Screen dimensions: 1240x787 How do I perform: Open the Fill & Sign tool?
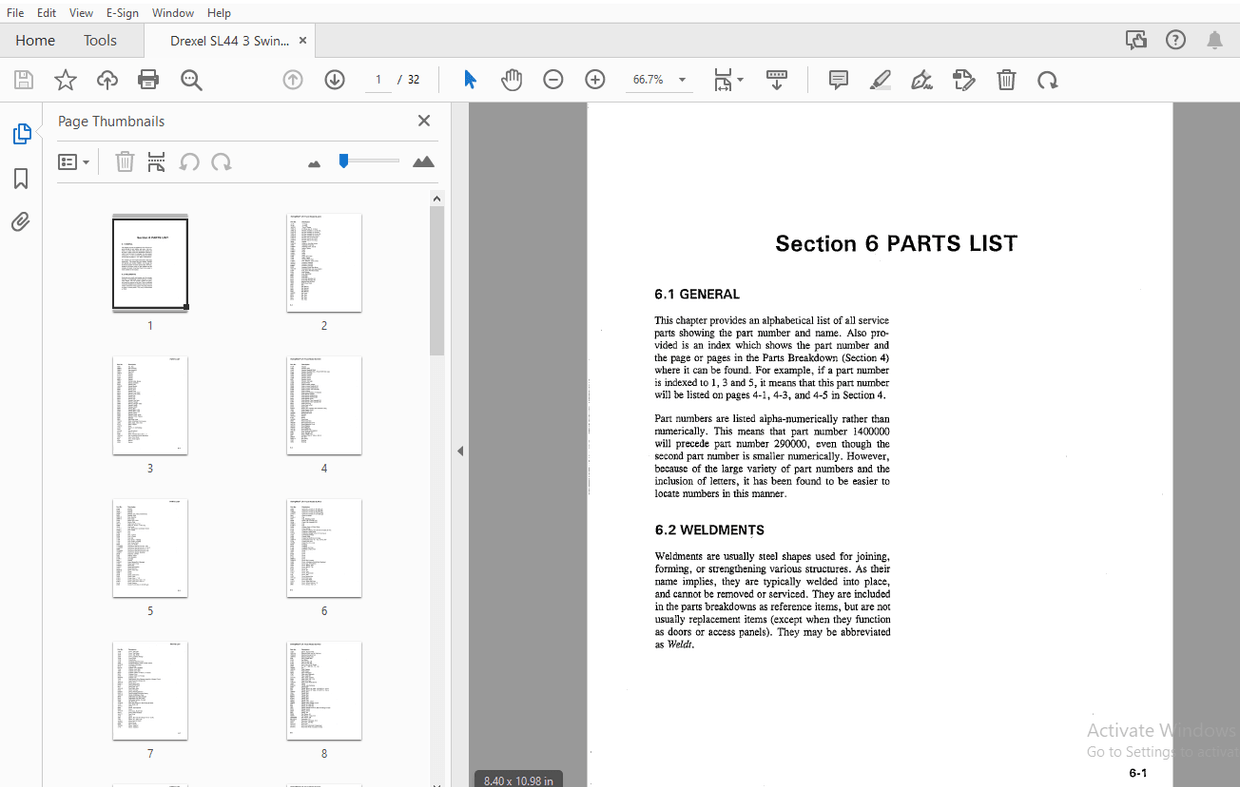click(x=921, y=79)
